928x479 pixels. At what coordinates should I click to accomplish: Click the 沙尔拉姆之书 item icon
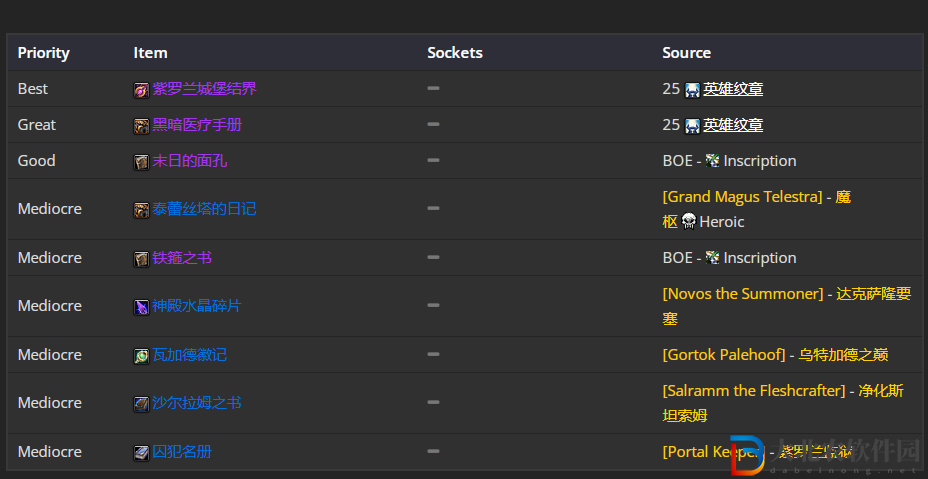[141, 404]
